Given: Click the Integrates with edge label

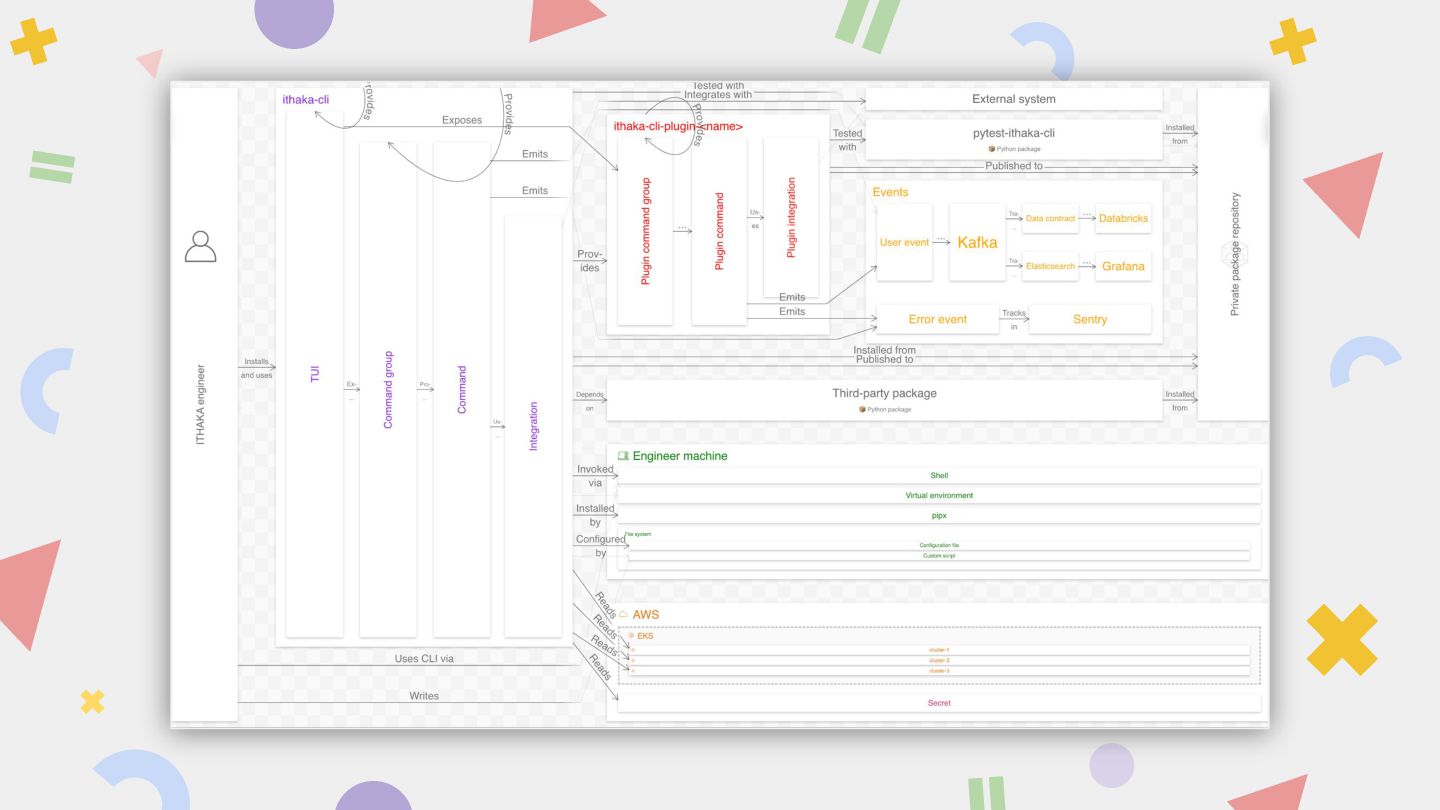Looking at the screenshot, I should pyautogui.click(x=718, y=95).
